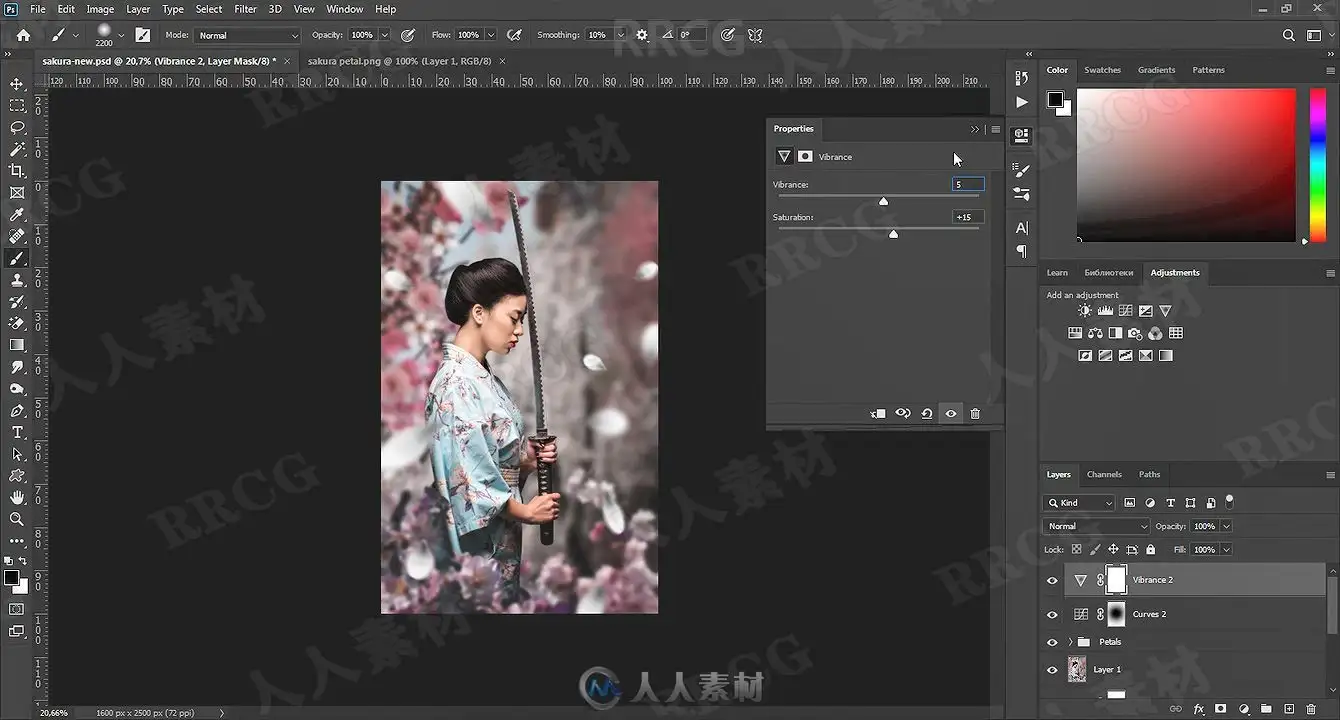This screenshot has width=1340, height=720.
Task: Open the Filter menu
Action: click(x=245, y=9)
